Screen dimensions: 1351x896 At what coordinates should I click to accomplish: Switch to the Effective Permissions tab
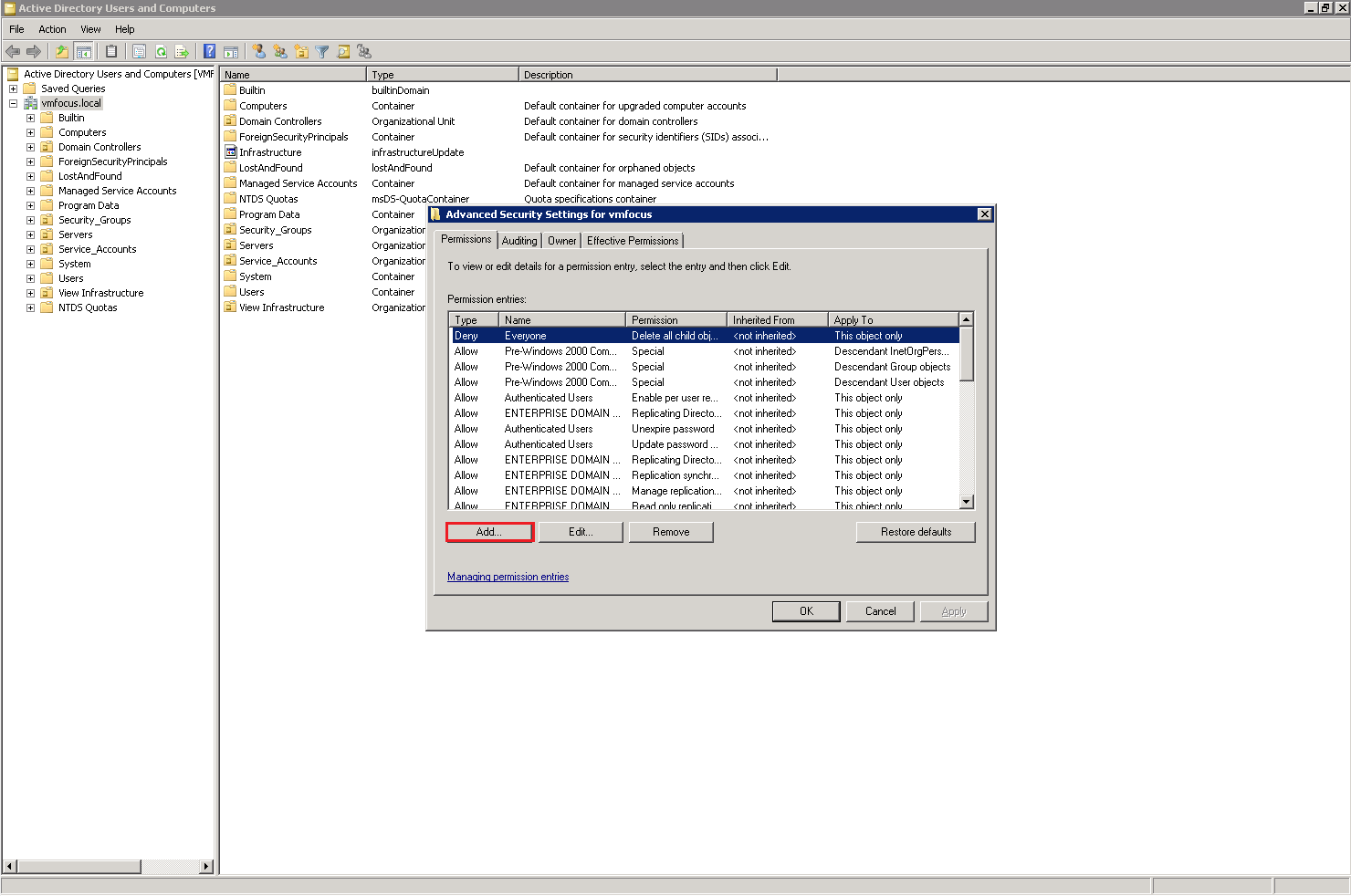coord(633,241)
